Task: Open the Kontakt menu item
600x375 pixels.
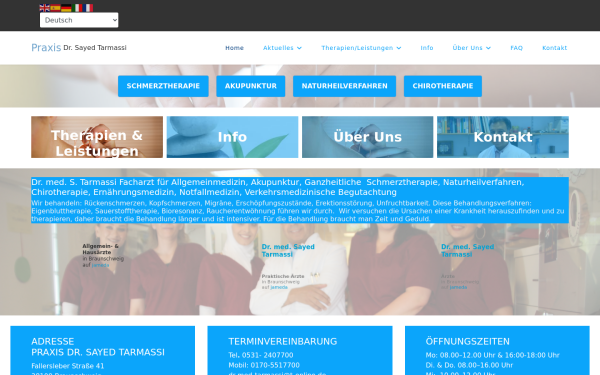Action: click(x=554, y=48)
